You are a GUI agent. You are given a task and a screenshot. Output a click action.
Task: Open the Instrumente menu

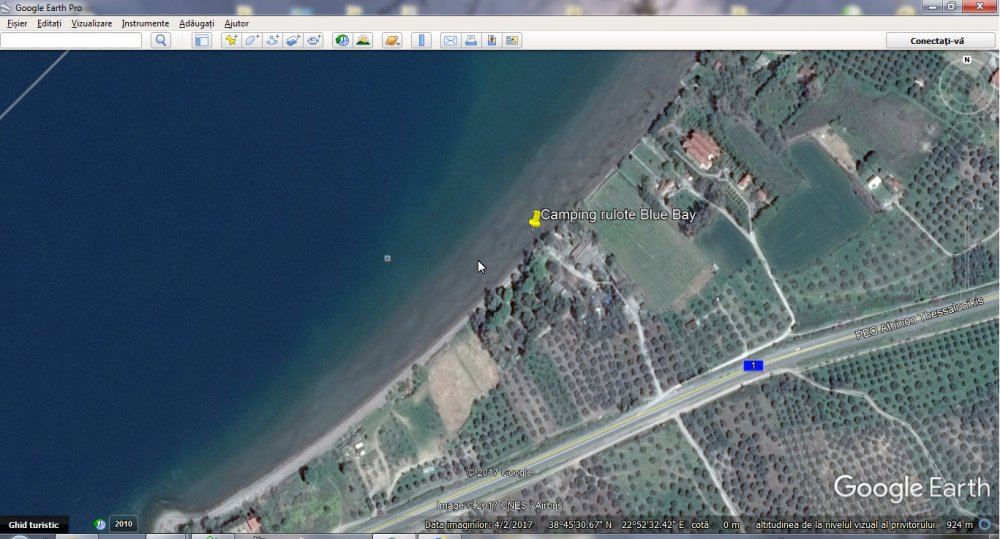pos(145,23)
